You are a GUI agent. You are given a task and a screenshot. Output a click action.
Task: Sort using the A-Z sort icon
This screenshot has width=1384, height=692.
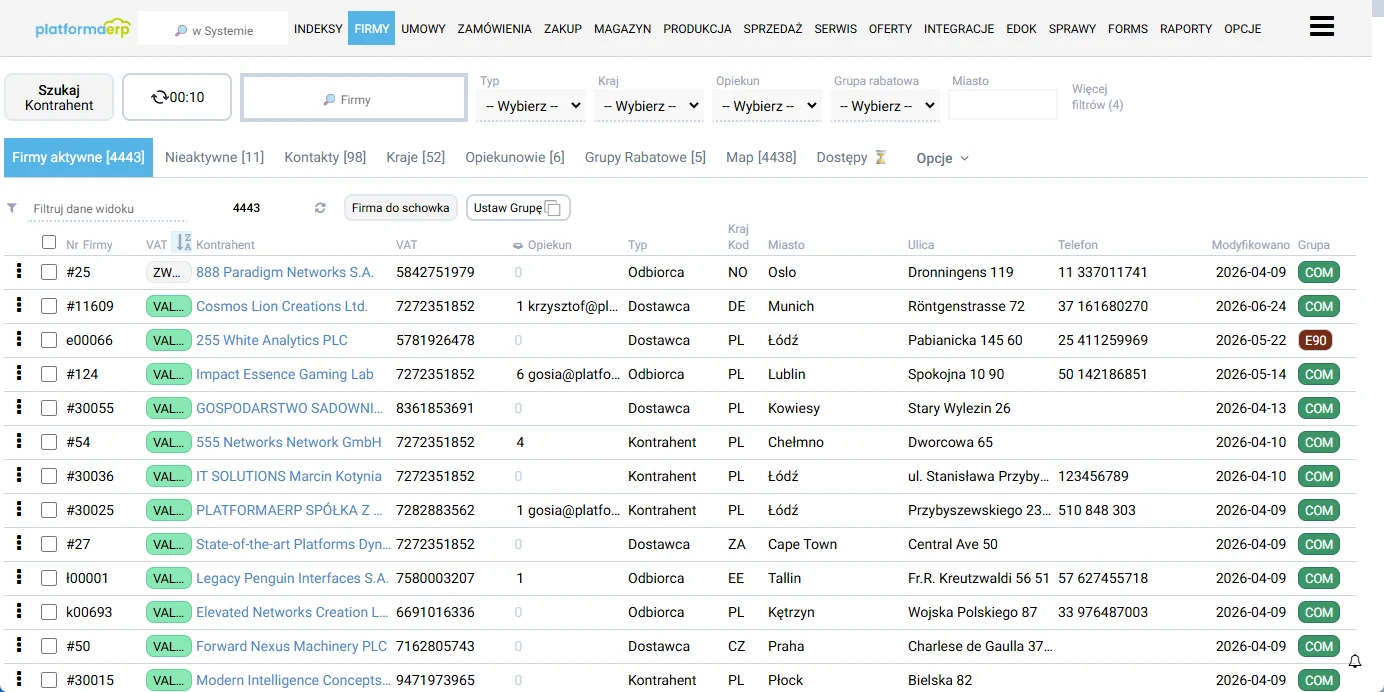(182, 242)
